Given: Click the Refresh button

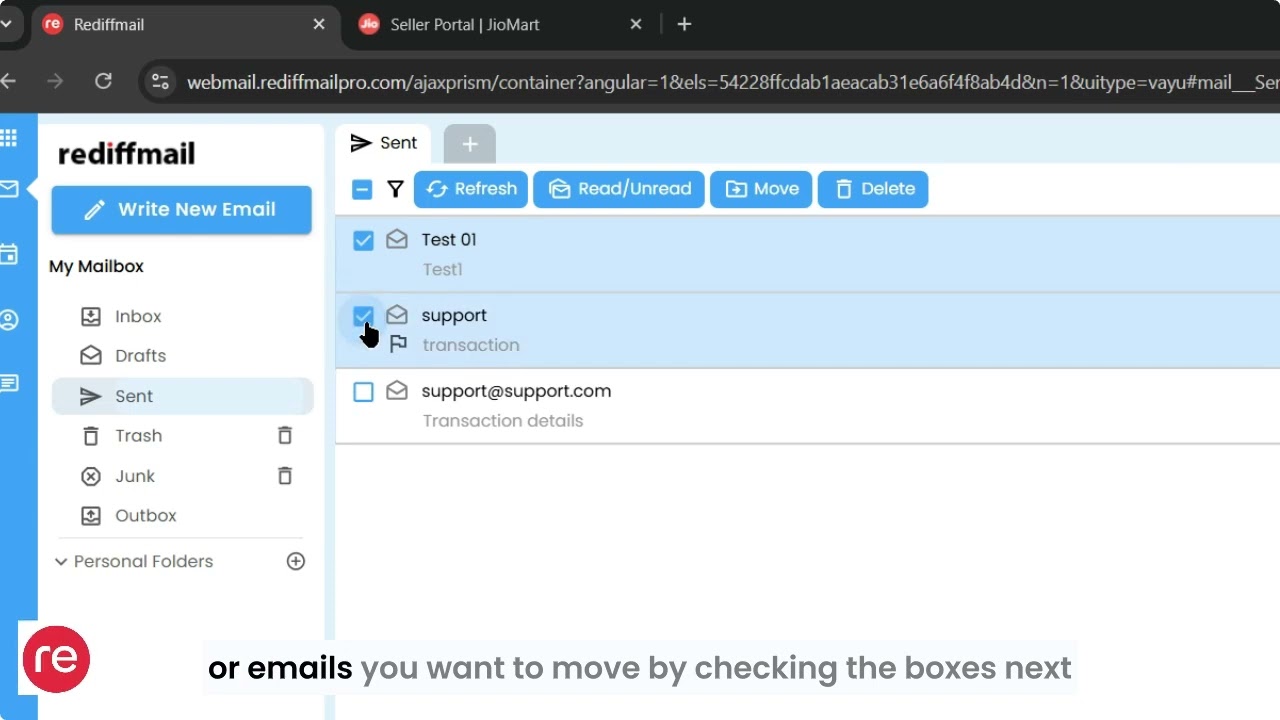Looking at the screenshot, I should coord(471,189).
